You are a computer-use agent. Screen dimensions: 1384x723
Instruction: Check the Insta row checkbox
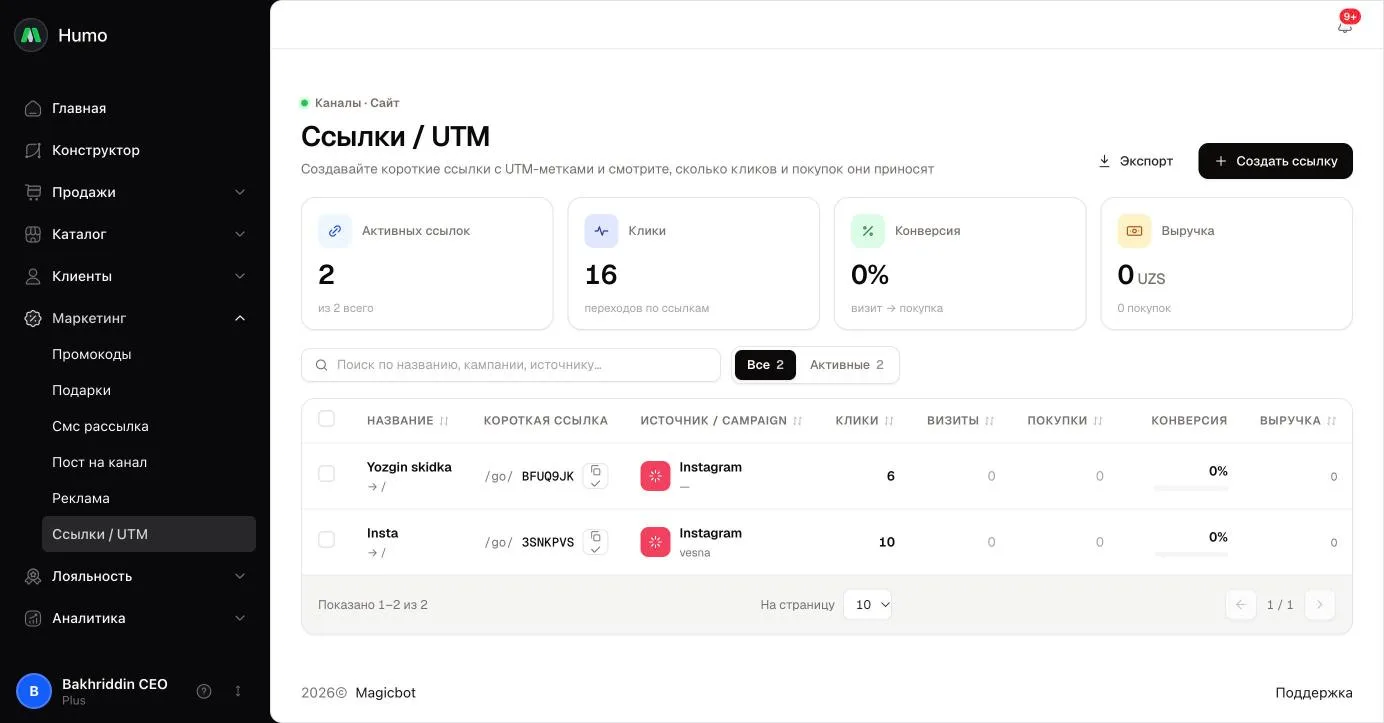[x=326, y=540]
